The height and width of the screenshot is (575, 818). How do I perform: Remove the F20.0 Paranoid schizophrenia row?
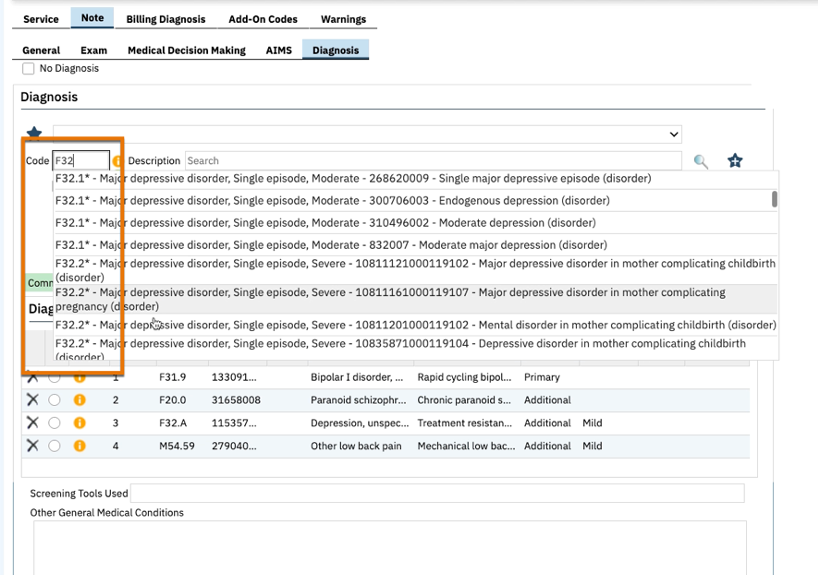click(32, 400)
